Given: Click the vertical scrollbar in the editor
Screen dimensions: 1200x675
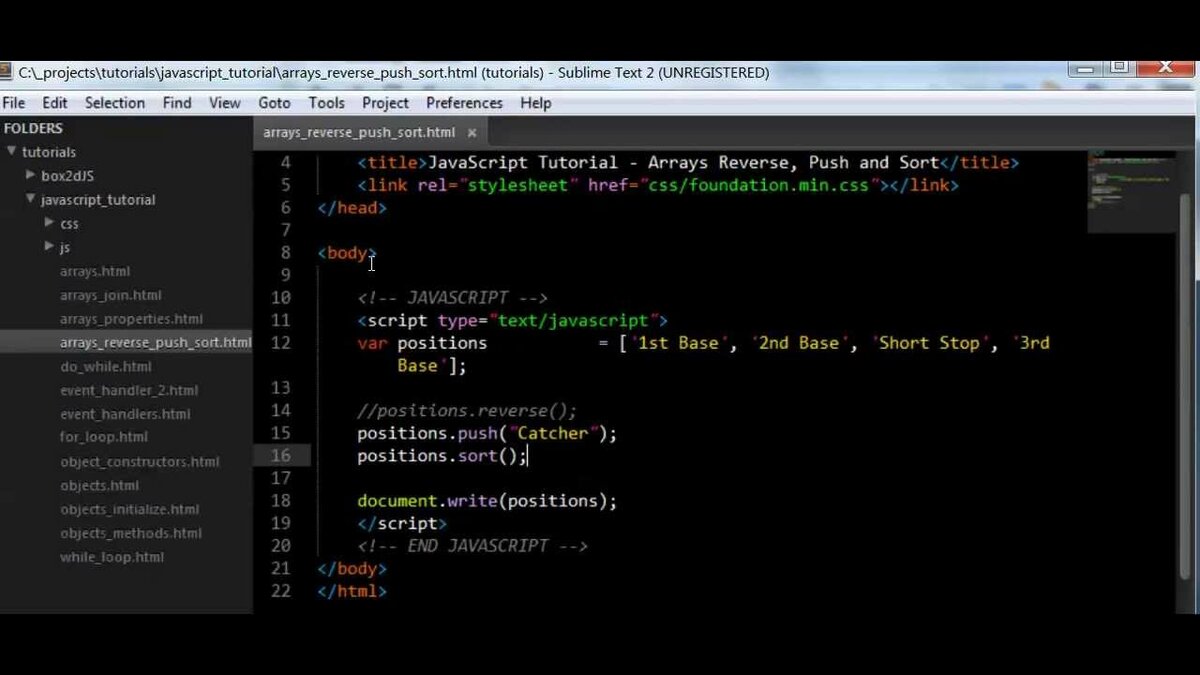Looking at the screenshot, I should [x=1186, y=380].
